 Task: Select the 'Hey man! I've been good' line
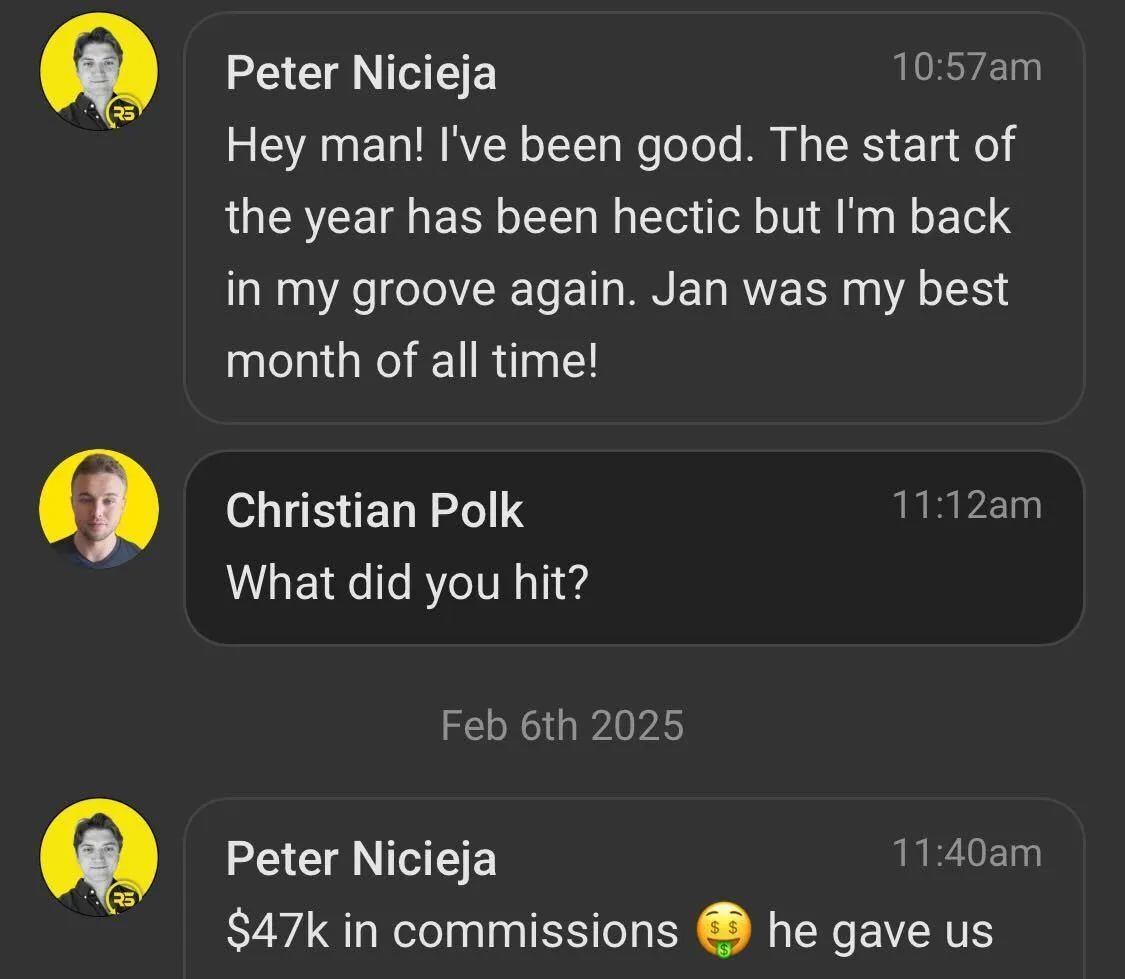coord(621,146)
